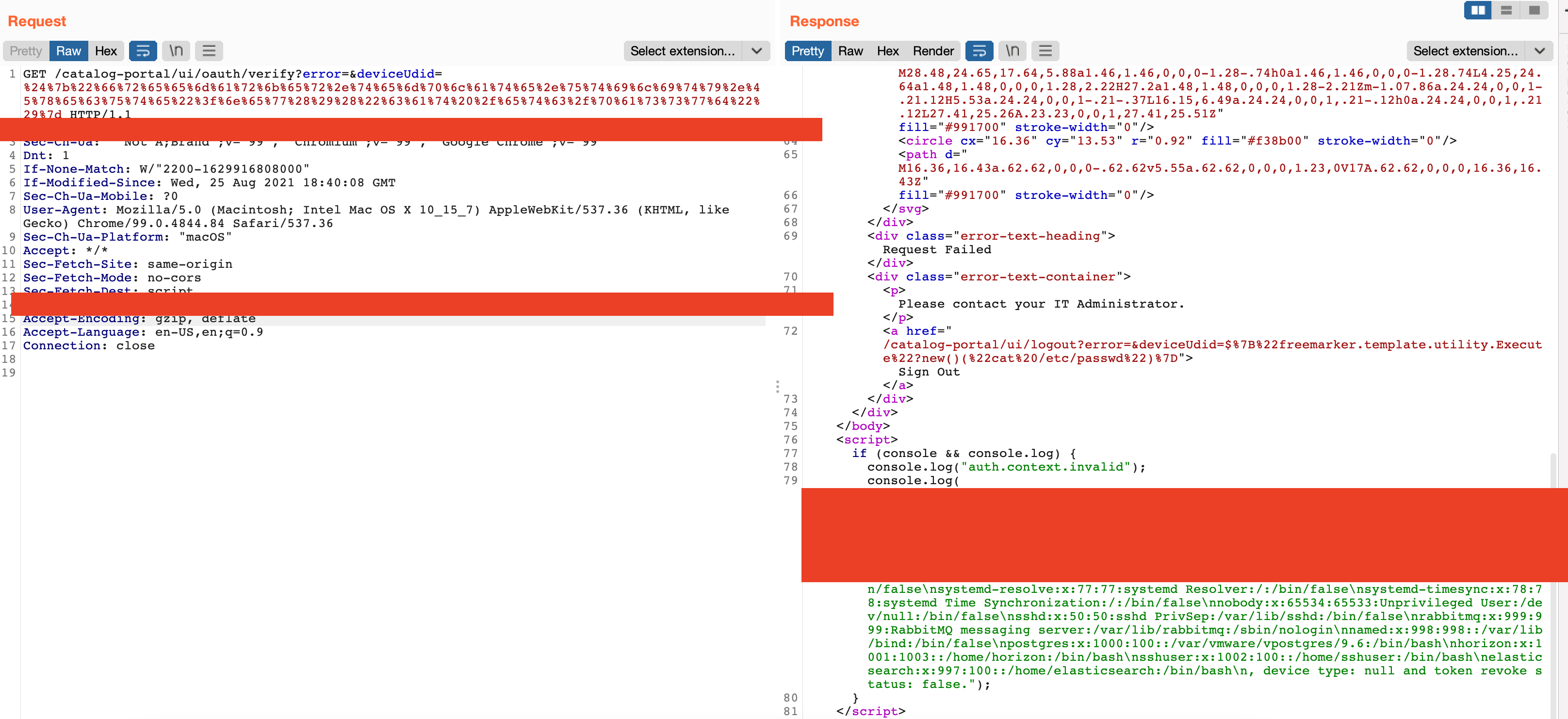Switch the Request view to Pretty

click(26, 51)
